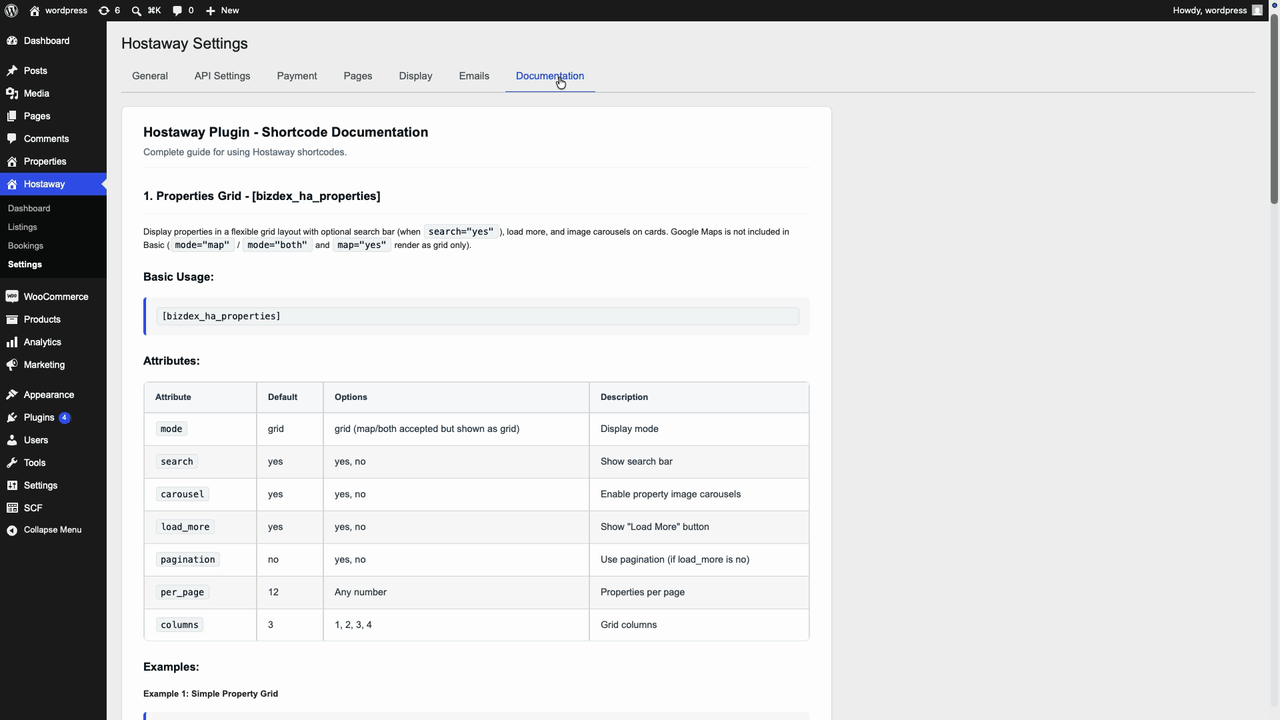This screenshot has width=1280, height=720.
Task: Click the WordPress logo icon in admin bar
Action: tap(12, 10)
